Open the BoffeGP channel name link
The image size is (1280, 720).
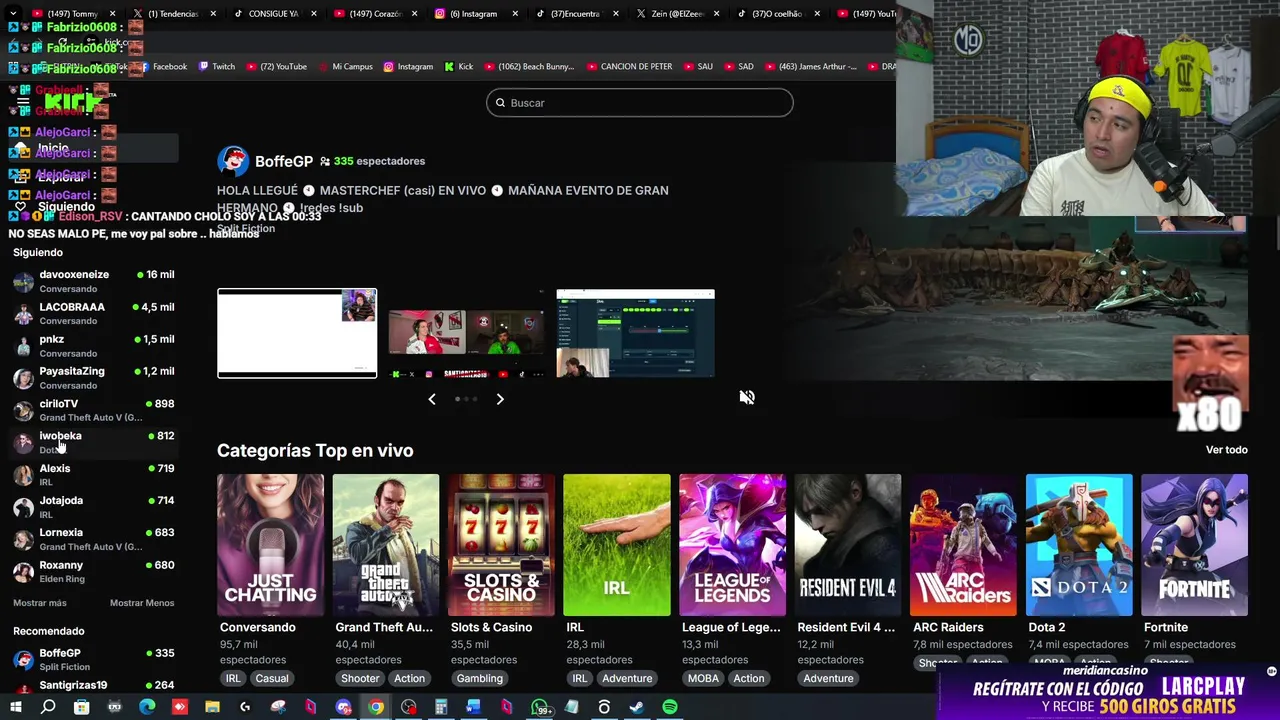pos(284,161)
